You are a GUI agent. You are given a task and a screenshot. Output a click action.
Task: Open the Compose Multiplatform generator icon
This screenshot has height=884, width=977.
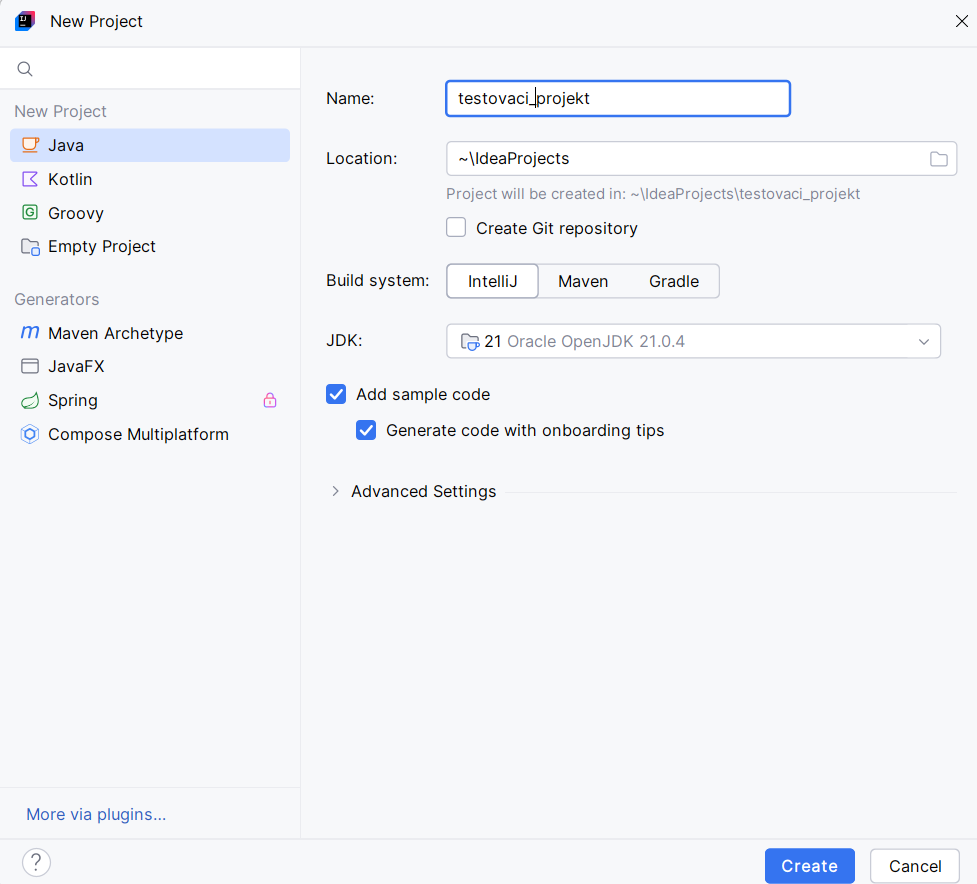coord(30,434)
